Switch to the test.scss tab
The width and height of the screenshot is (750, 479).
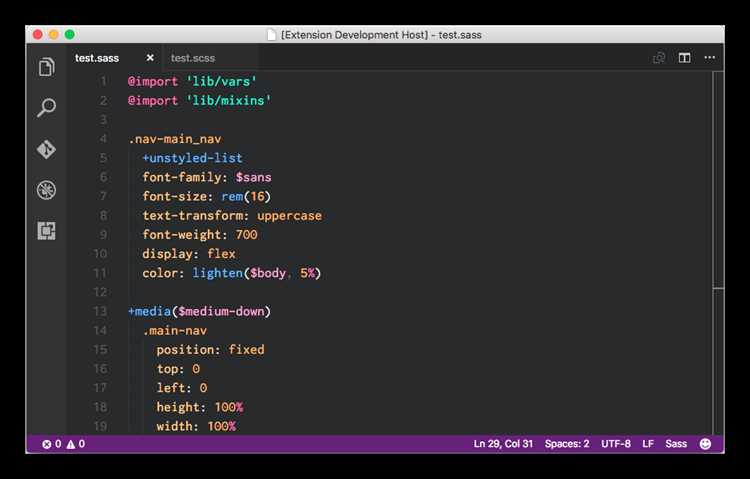pos(193,58)
